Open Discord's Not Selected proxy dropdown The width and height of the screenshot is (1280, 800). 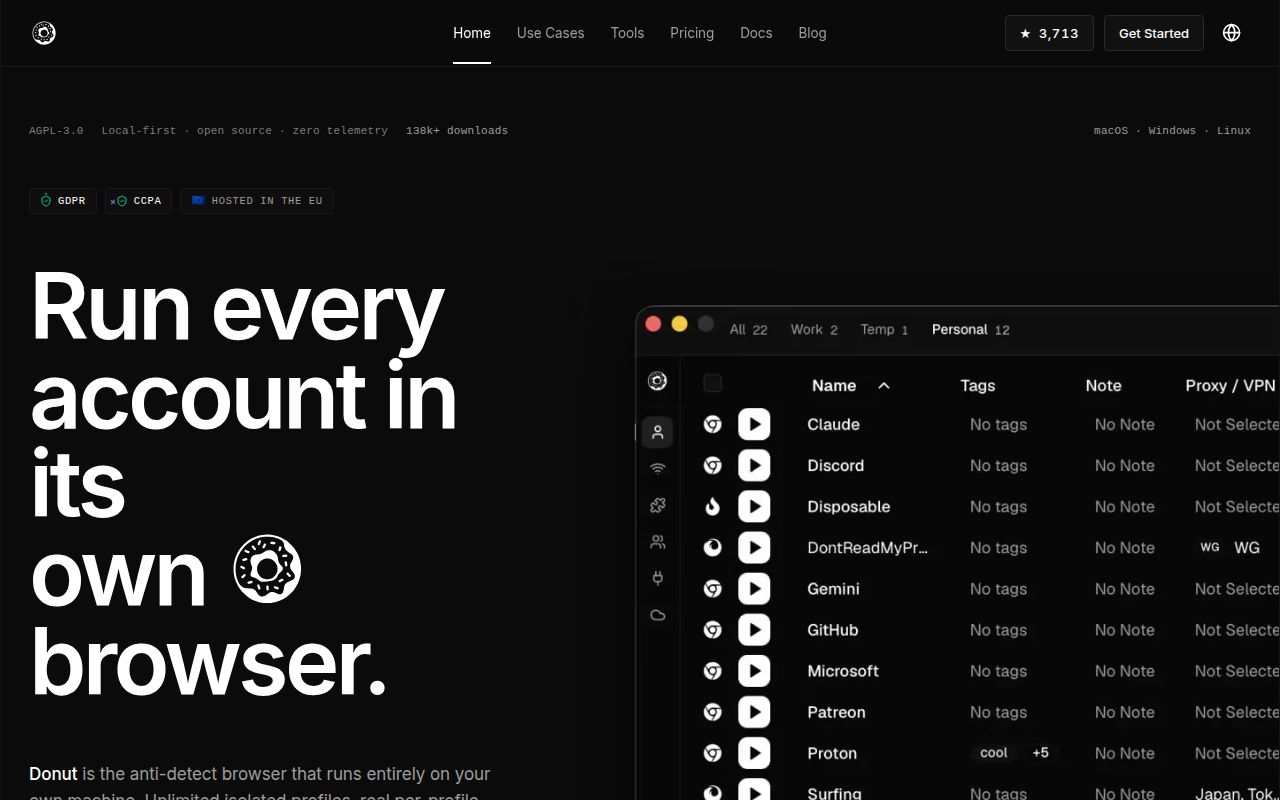click(x=1237, y=465)
